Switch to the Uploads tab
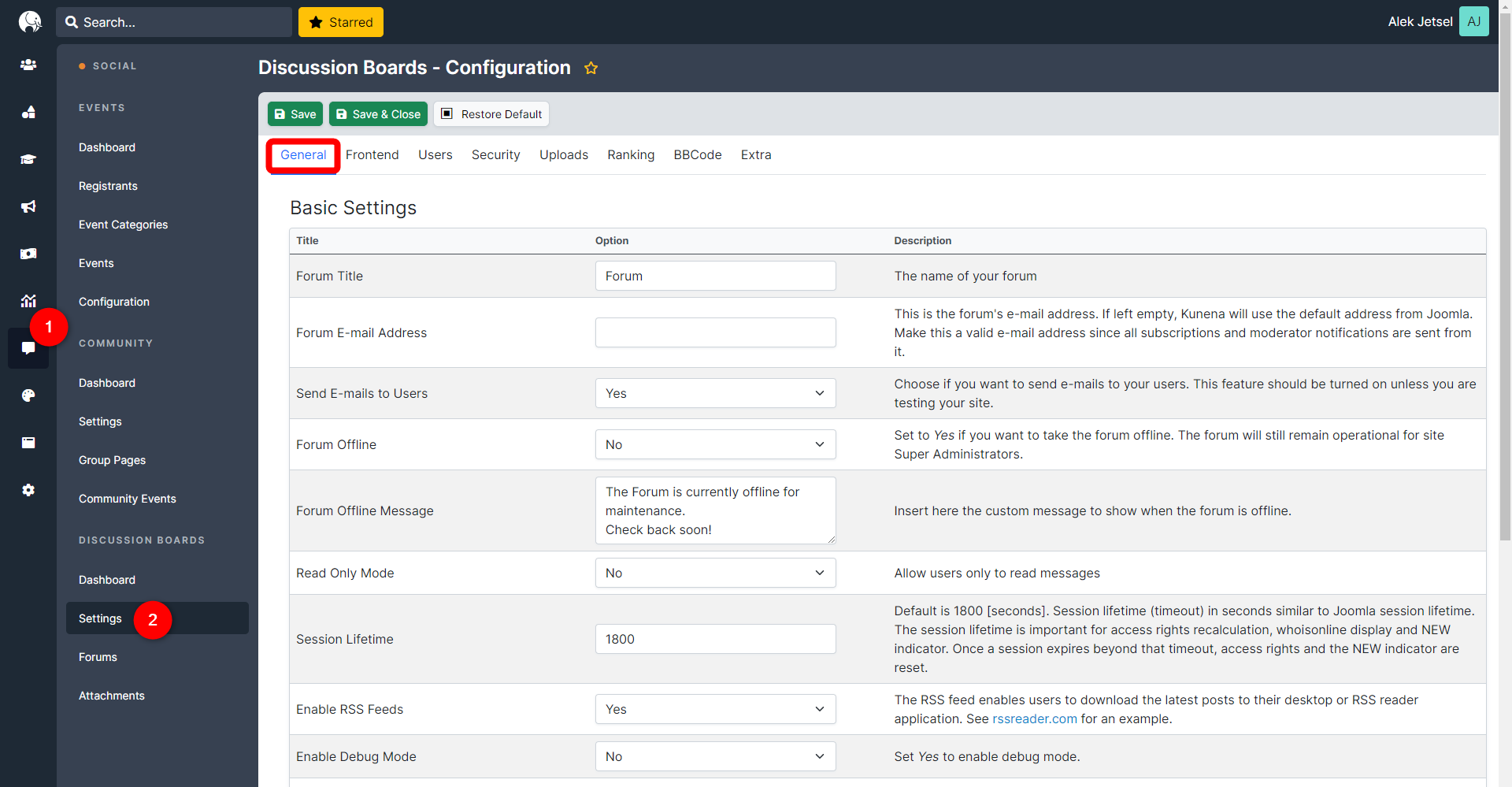Viewport: 1512px width, 787px height. pyautogui.click(x=563, y=154)
